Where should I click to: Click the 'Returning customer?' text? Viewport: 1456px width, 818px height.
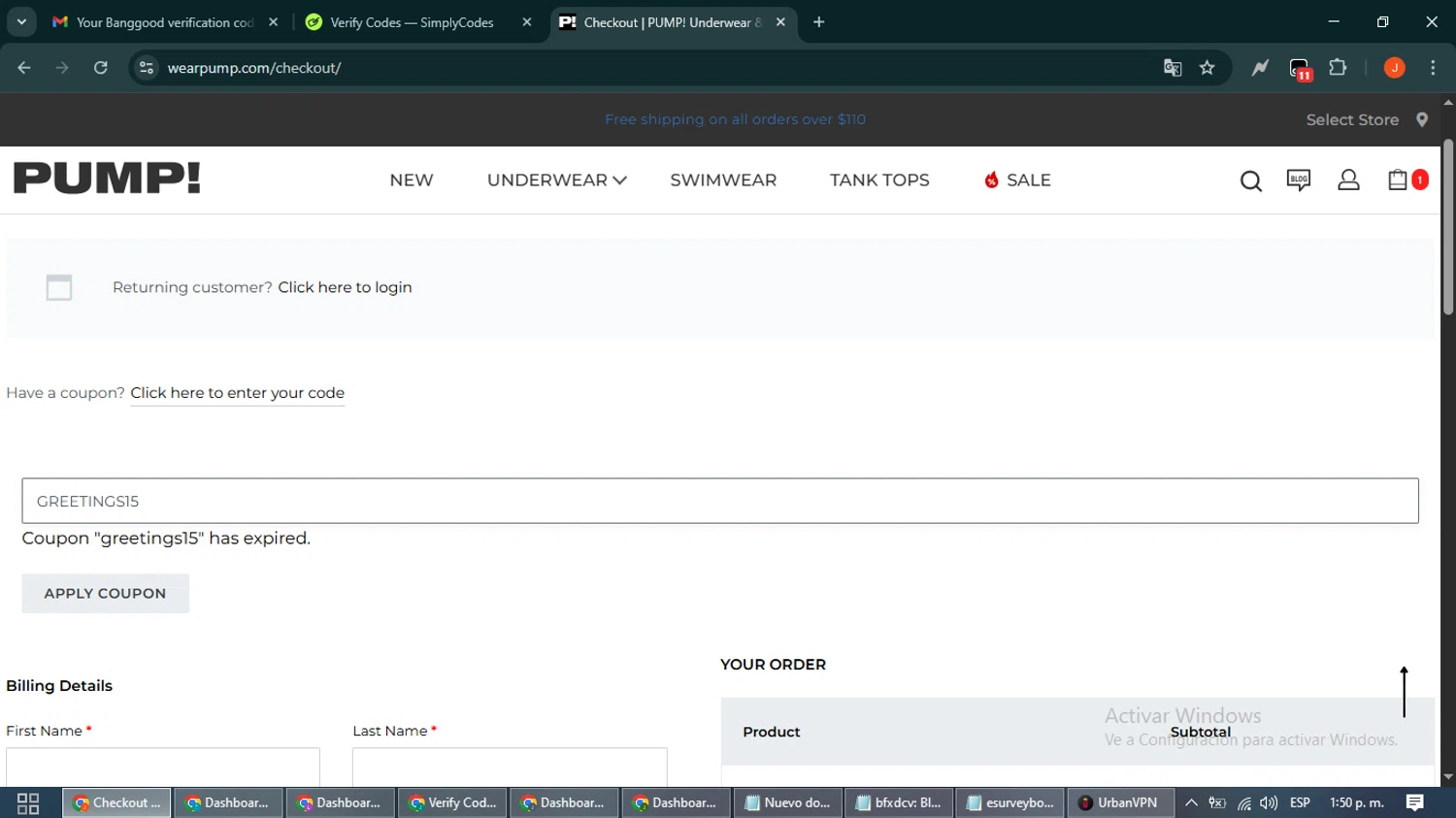click(192, 287)
